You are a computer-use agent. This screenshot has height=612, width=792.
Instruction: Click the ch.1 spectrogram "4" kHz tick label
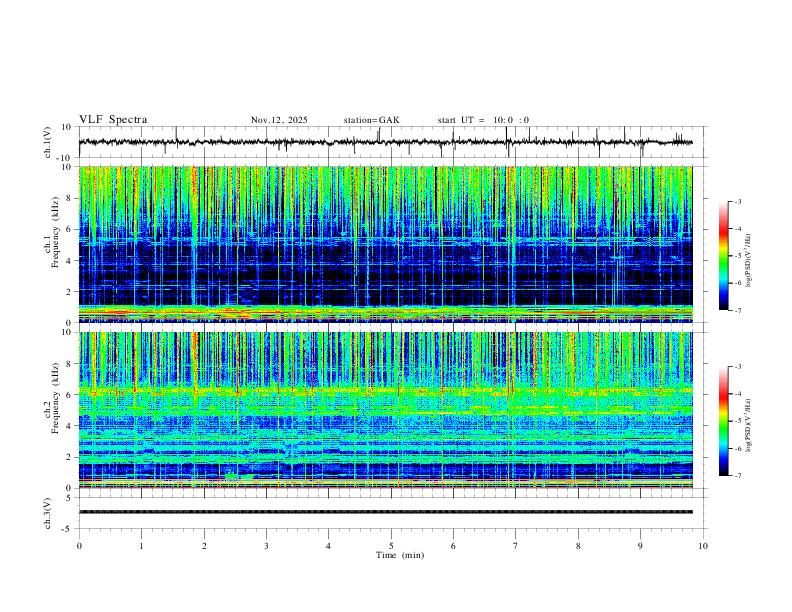(x=69, y=261)
